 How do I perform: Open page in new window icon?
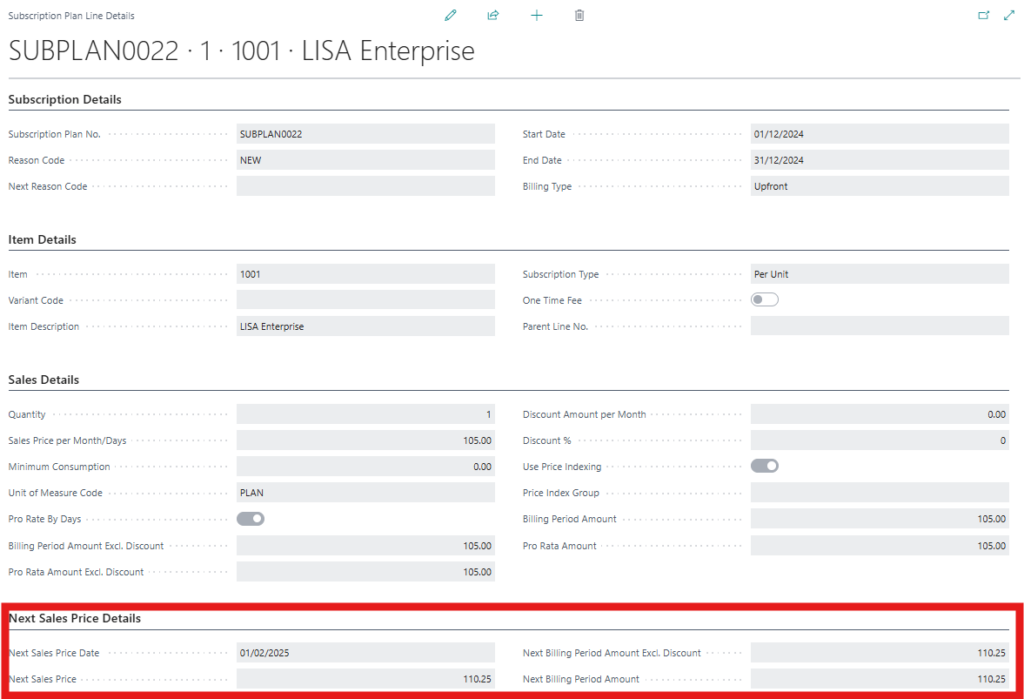point(983,16)
